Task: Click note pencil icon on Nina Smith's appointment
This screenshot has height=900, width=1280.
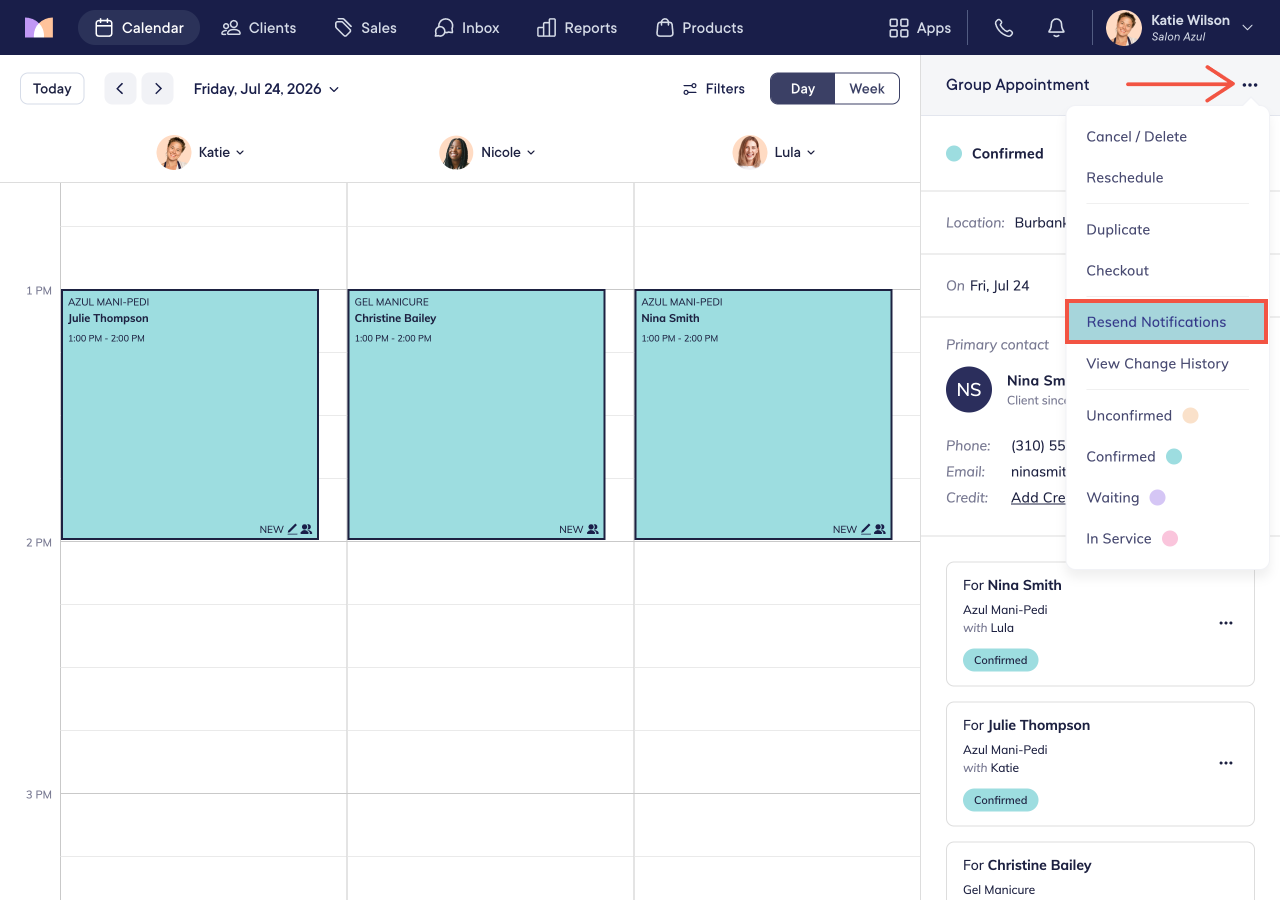Action: click(865, 529)
